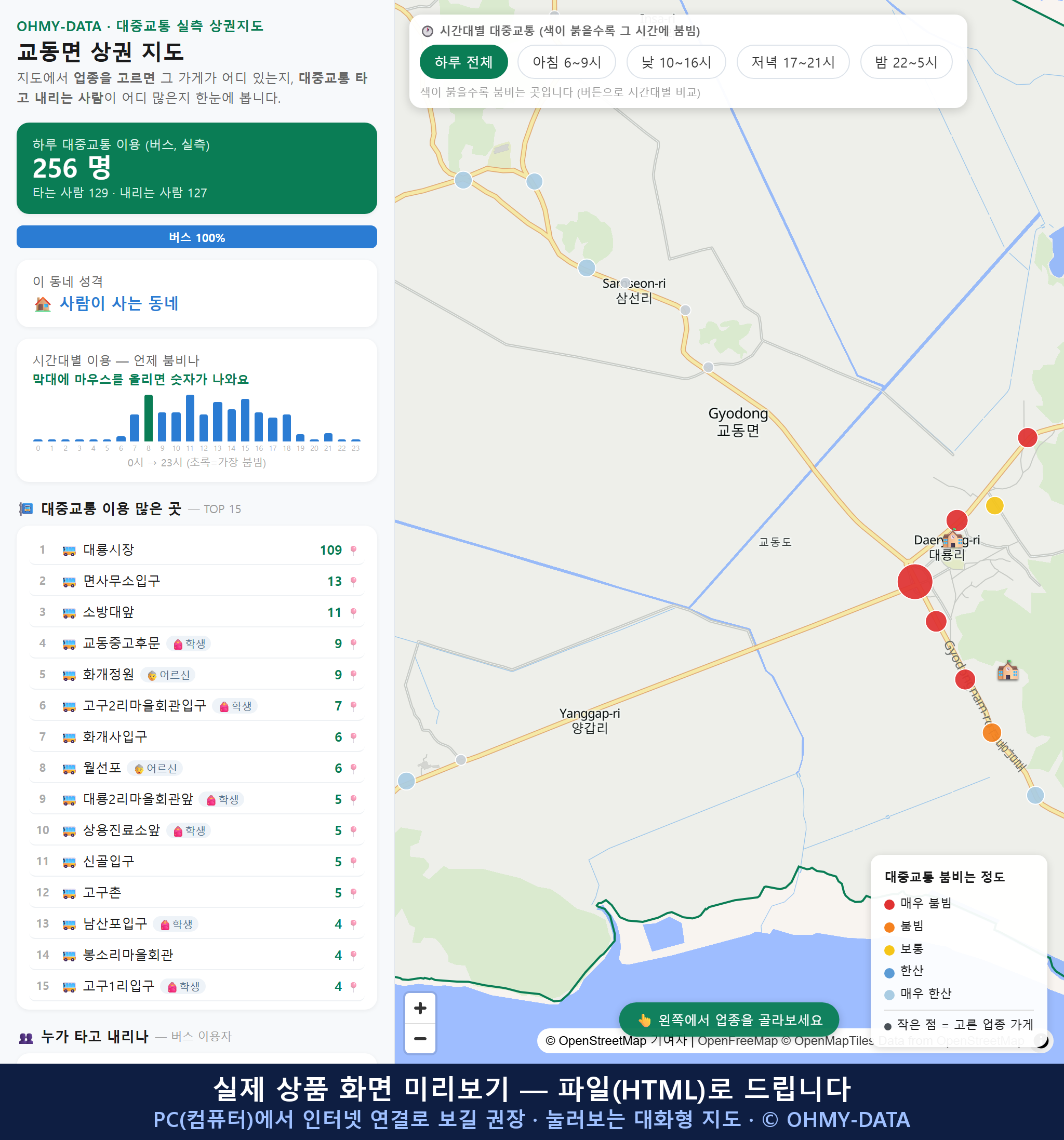Screen dimensions: 1064x1140
Task: Zoom in the map with plus button
Action: (x=420, y=1008)
